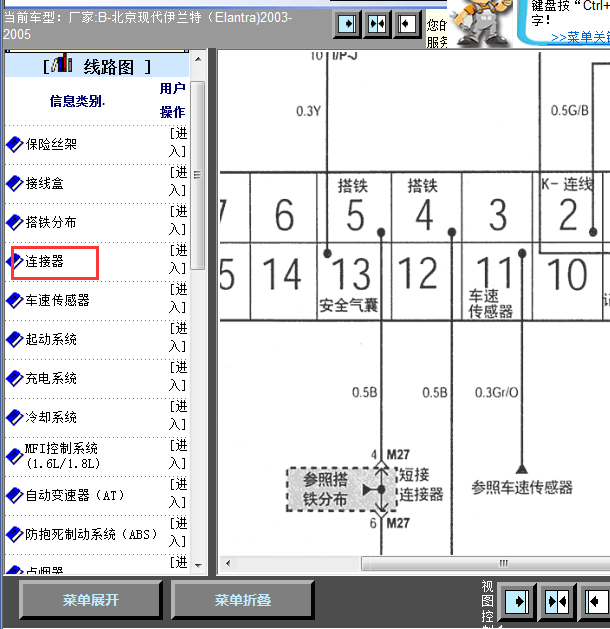Click the diagram horizontal scrollbar thumb
The width and height of the screenshot is (610, 629).
coord(485,563)
